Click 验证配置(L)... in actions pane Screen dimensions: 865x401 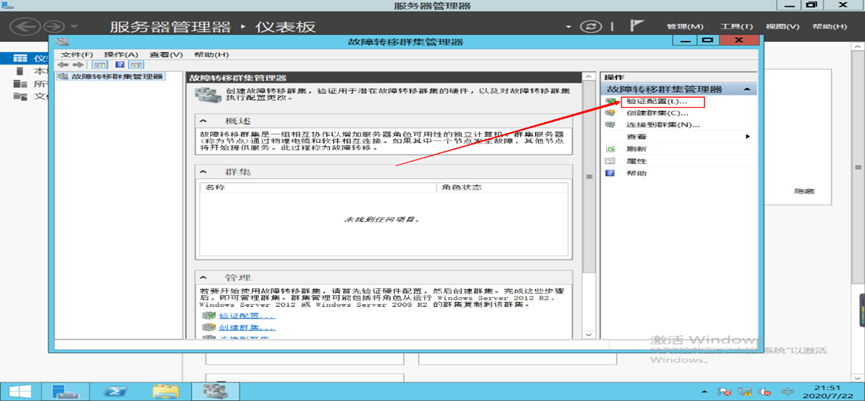click(654, 101)
